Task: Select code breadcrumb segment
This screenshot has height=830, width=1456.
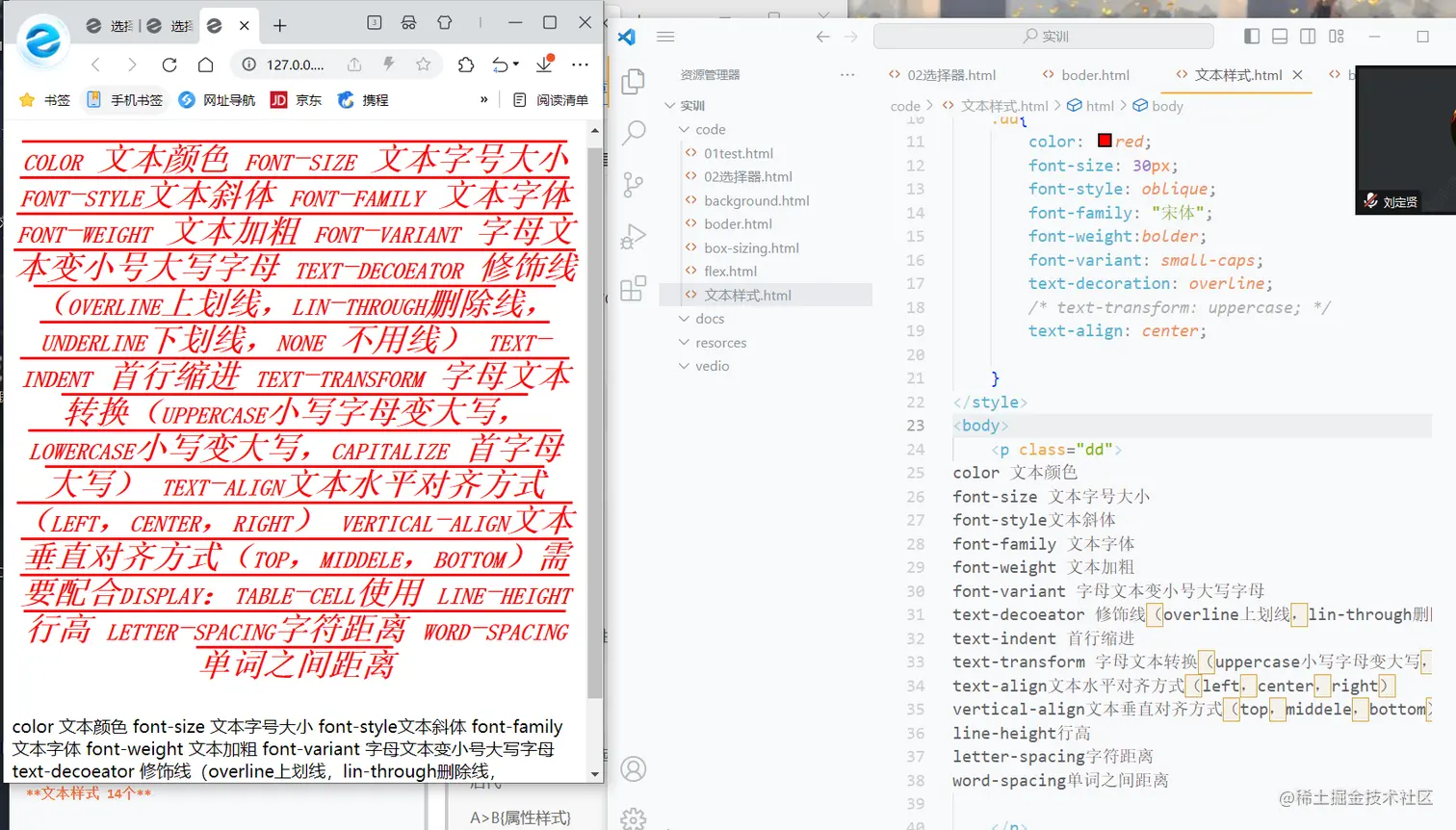Action: click(x=905, y=106)
